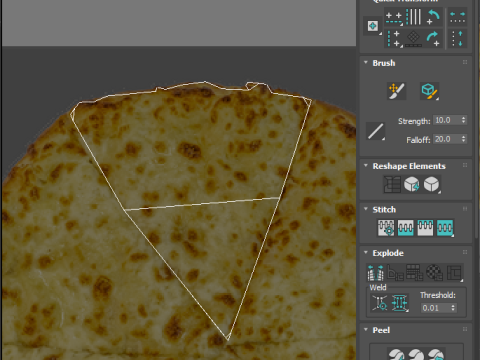Click the middle Peel Mode icon
480x360 pixels.
coord(416,354)
